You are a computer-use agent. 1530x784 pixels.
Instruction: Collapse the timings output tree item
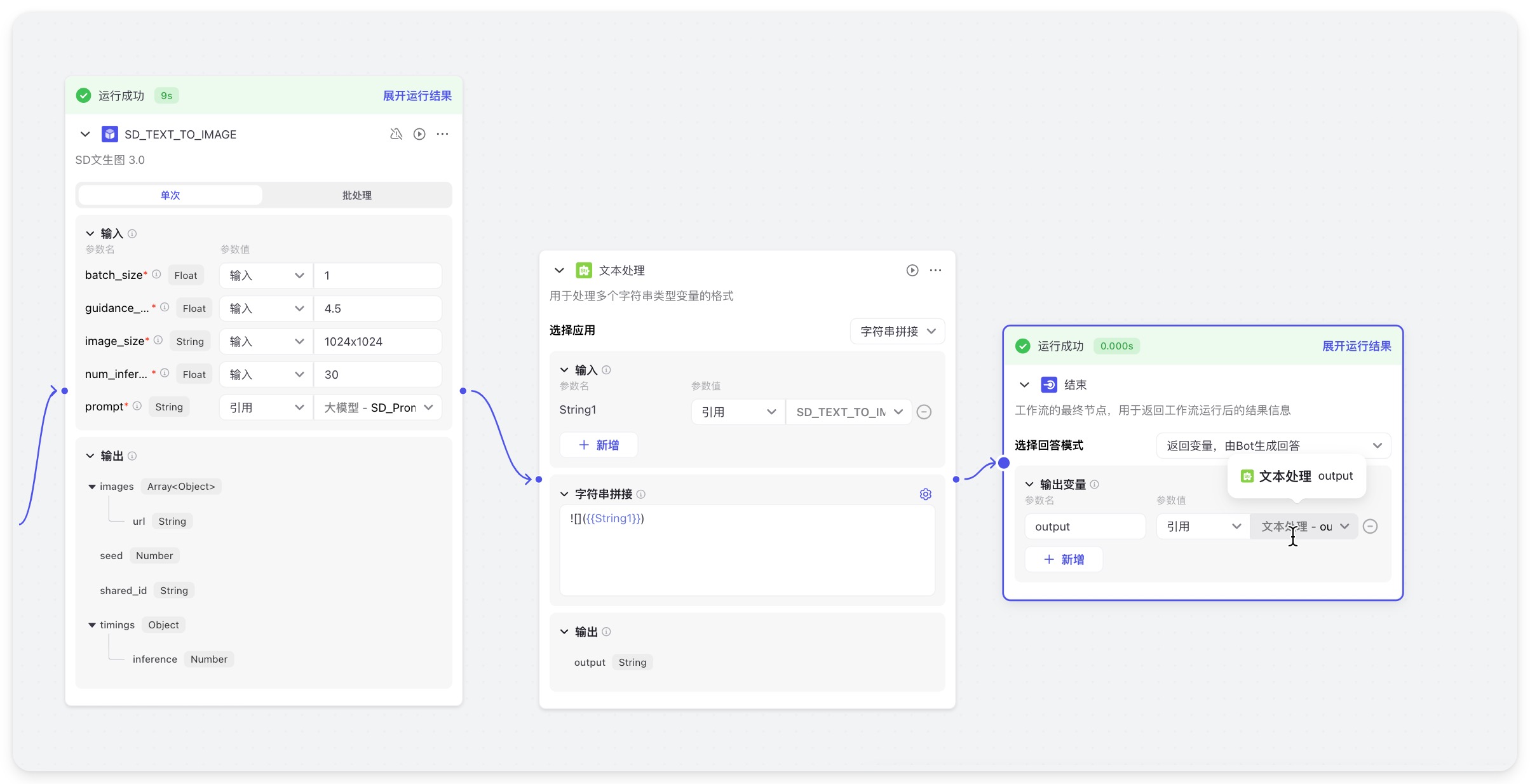click(x=92, y=625)
